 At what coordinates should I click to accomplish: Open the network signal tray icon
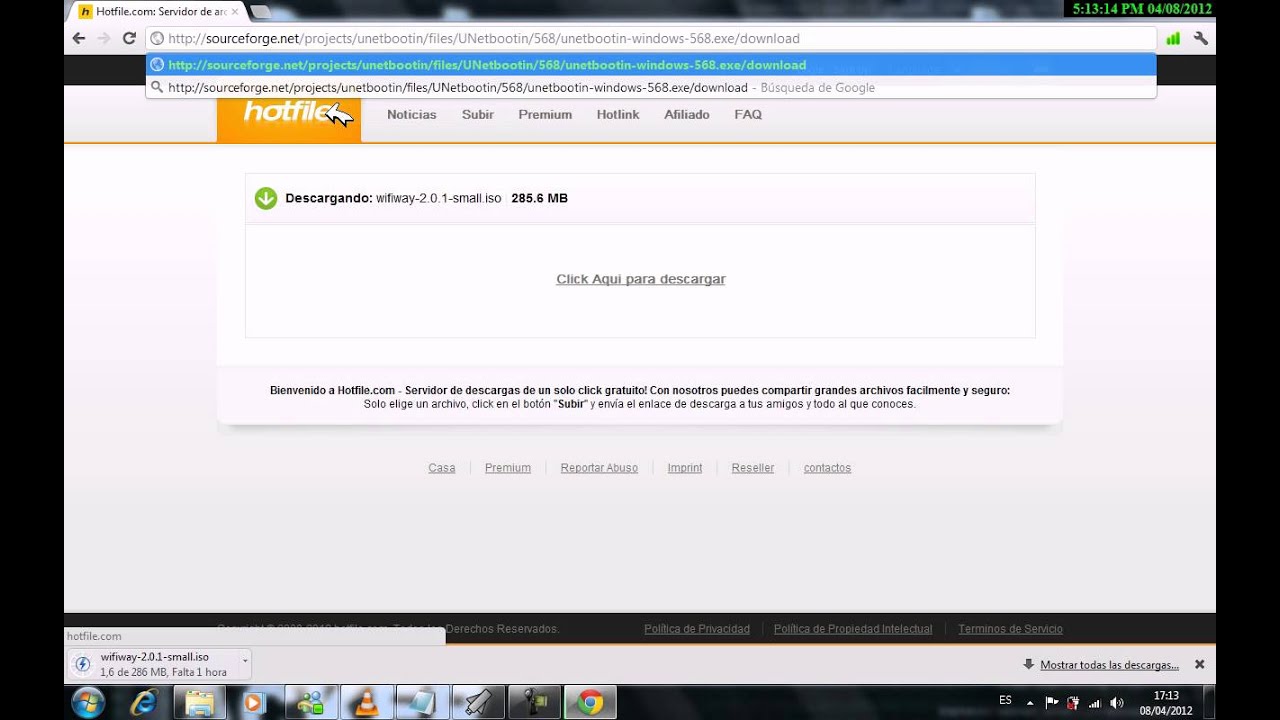[x=1094, y=702]
